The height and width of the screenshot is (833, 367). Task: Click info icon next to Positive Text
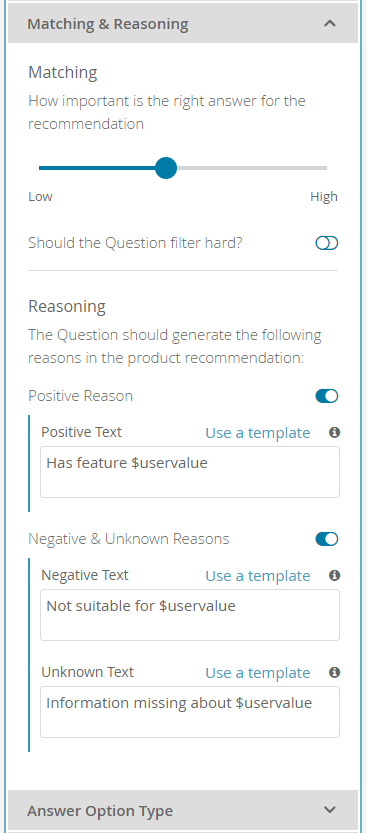tap(334, 432)
